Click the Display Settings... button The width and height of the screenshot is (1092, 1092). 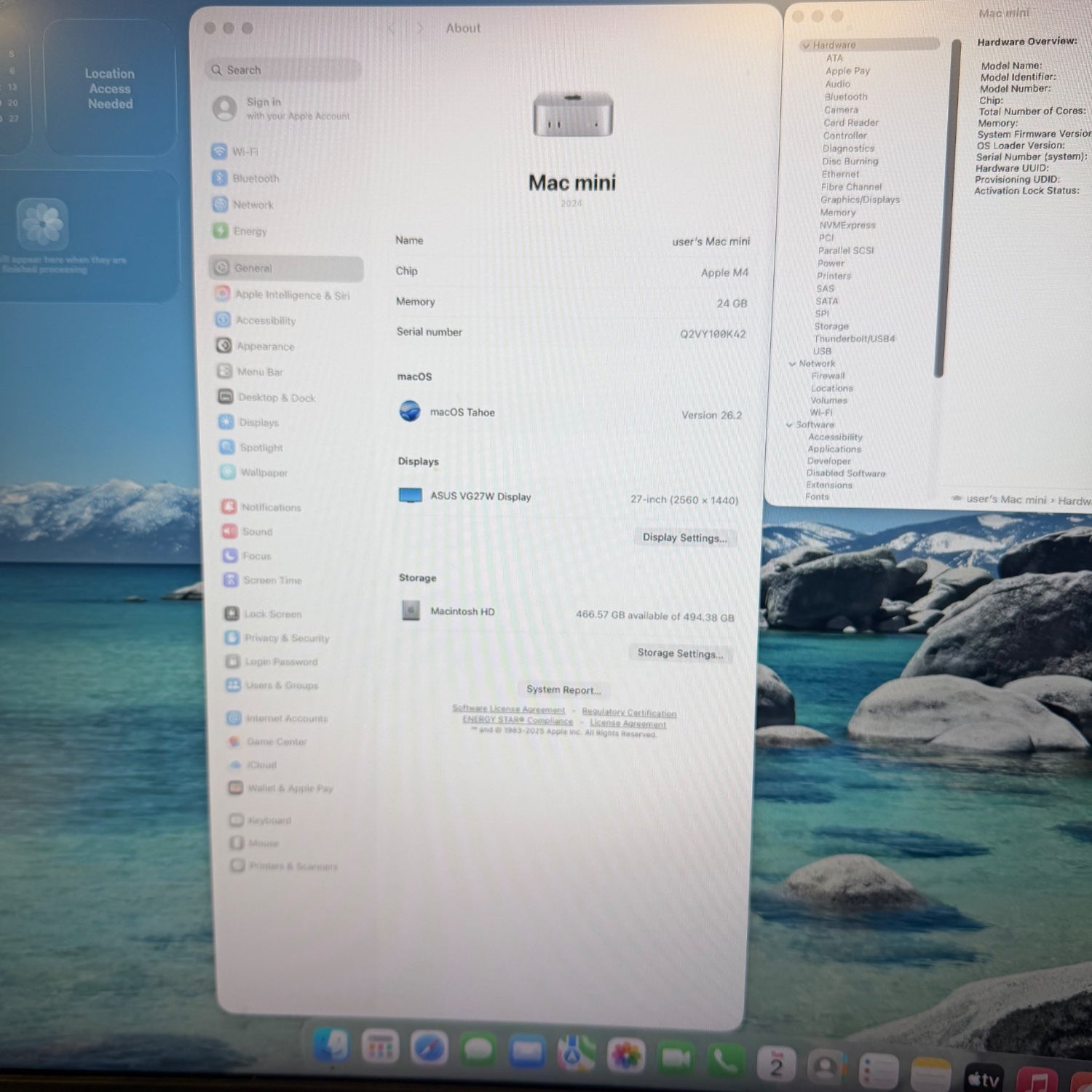[684, 537]
